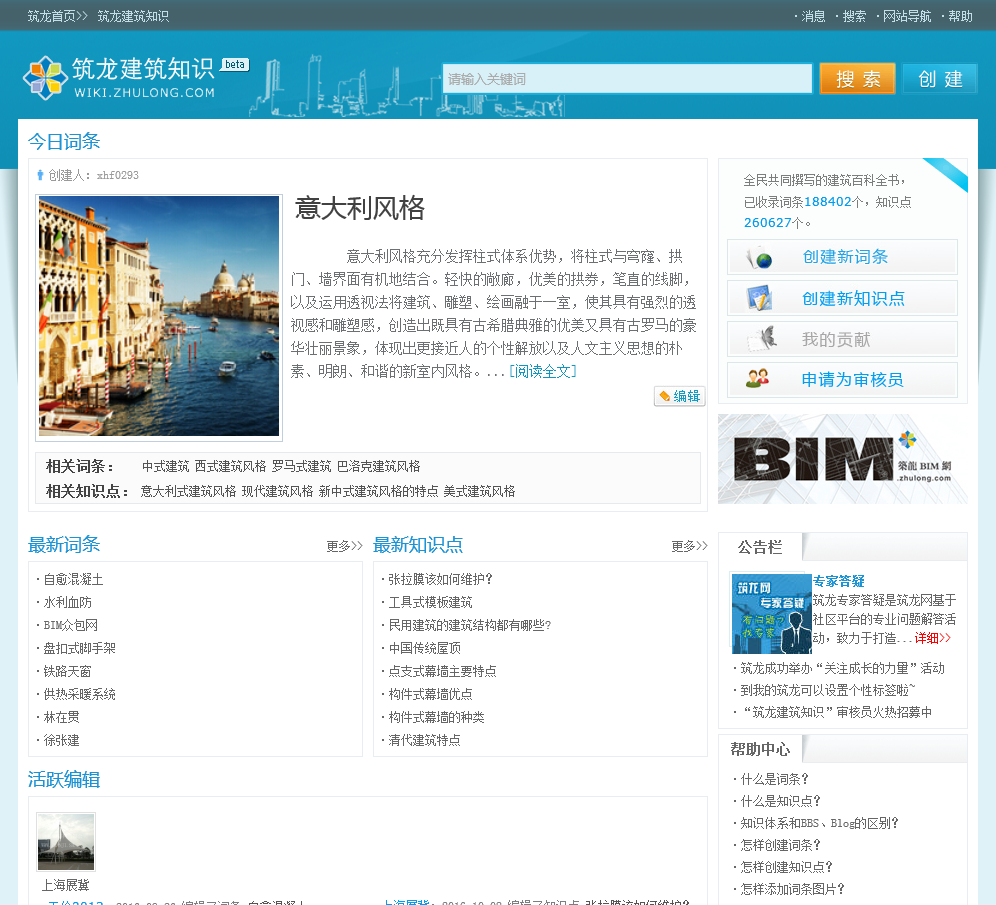The image size is (996, 905).
Task: Open the 水利血防 entry
Action: [67, 603]
